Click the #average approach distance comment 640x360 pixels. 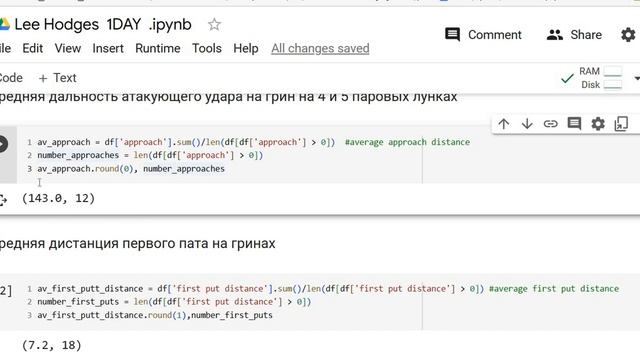tap(407, 142)
